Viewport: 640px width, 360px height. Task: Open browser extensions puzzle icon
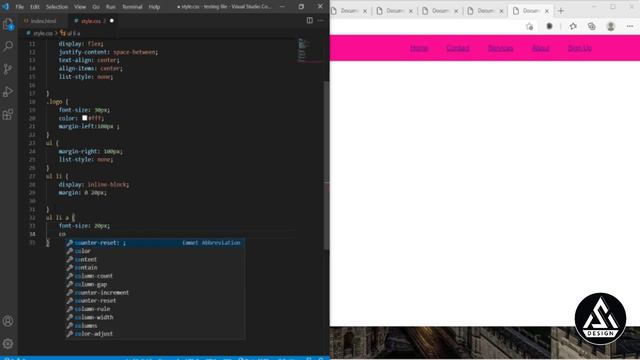[x=549, y=27]
